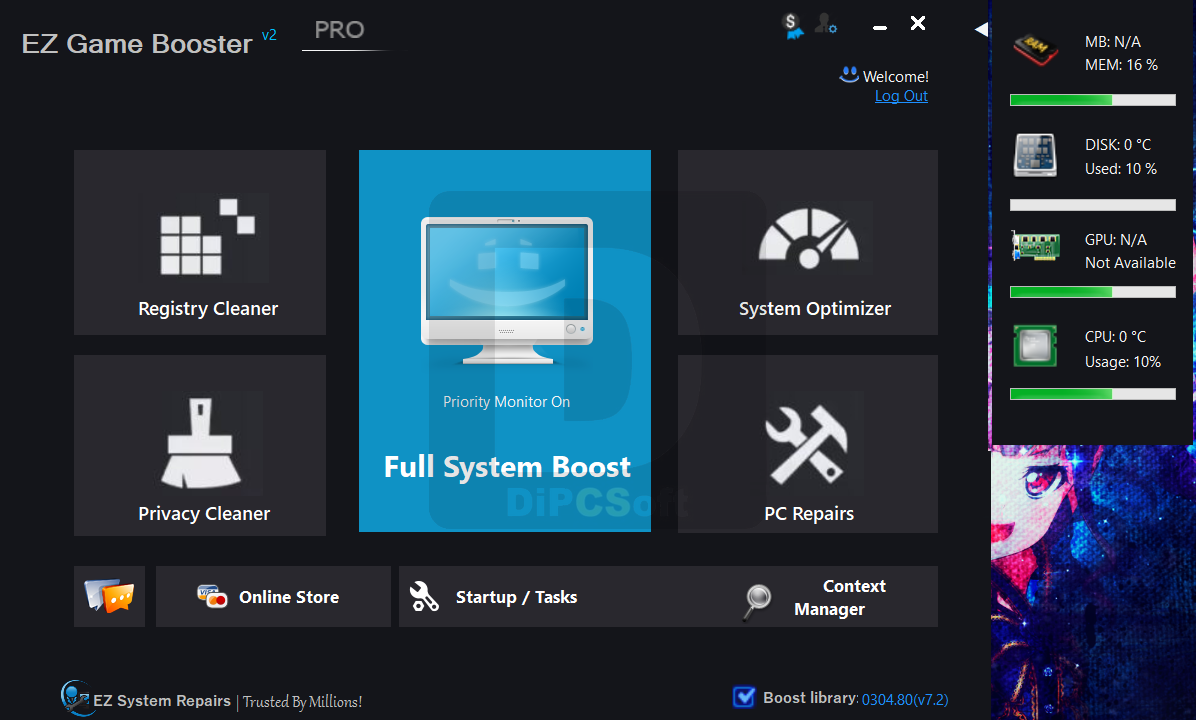Screen dimensions: 1196x720
Task: Close the EZ Game Booster window
Action: coord(918,24)
